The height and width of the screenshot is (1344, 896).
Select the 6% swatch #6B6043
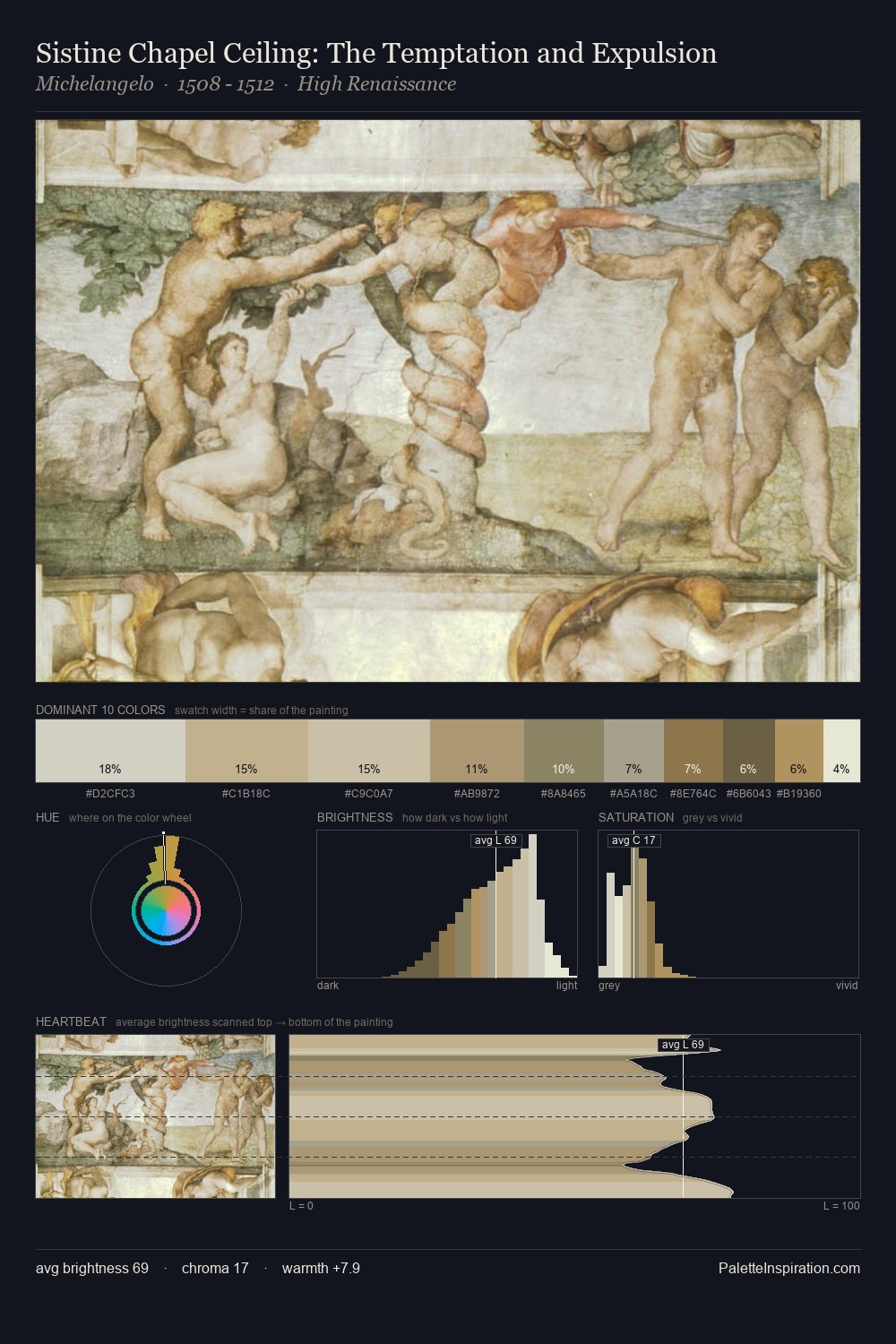749,751
